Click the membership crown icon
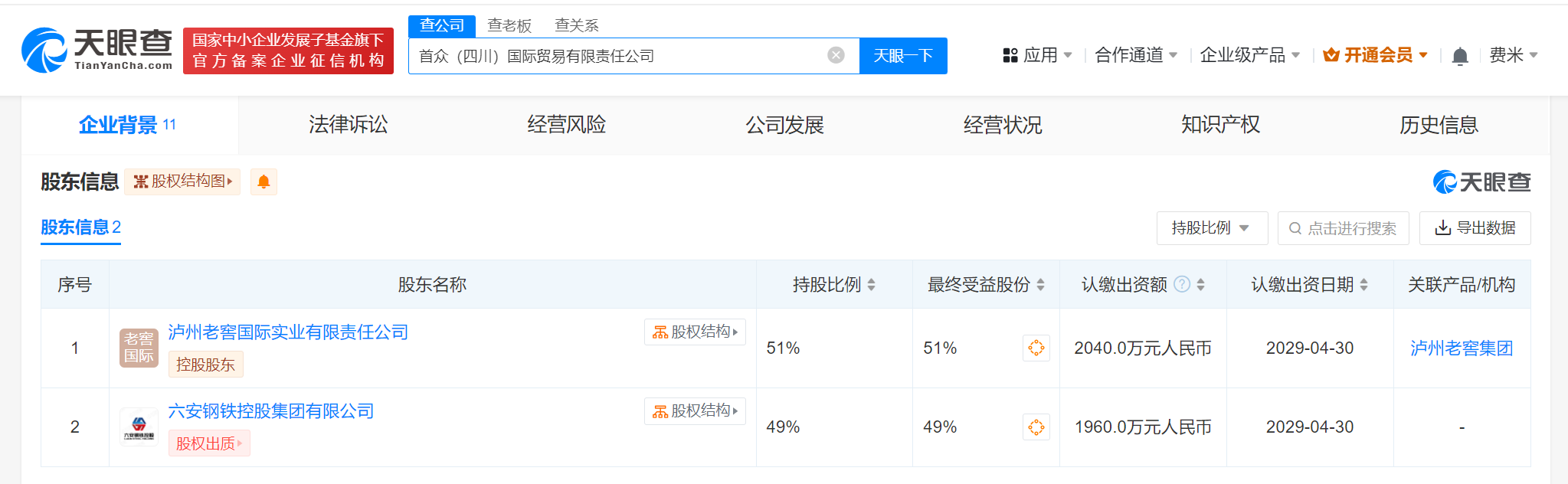1568x484 pixels. pyautogui.click(x=1331, y=55)
